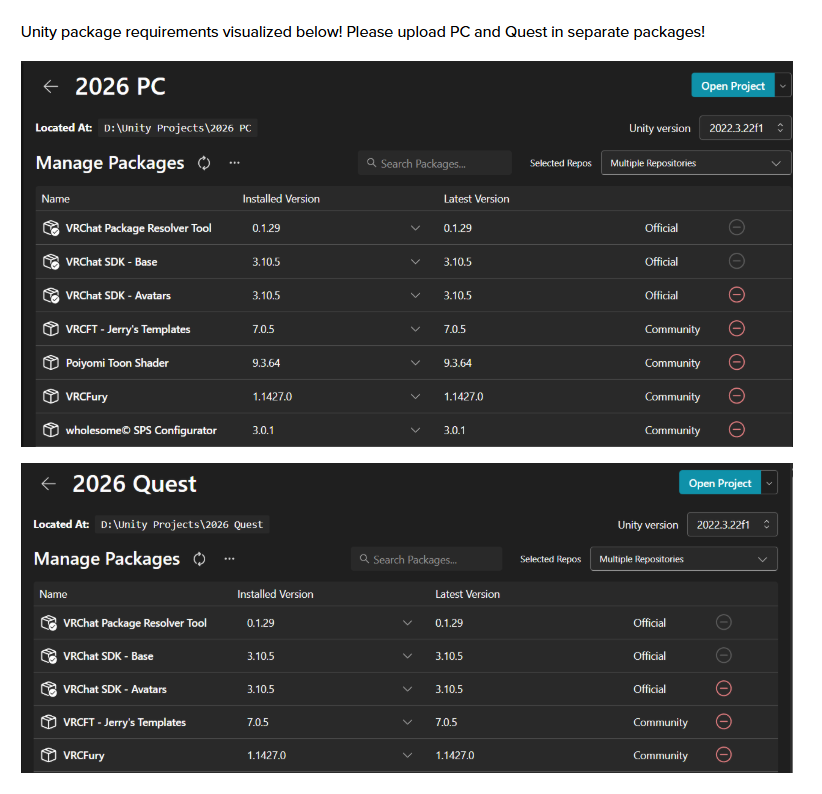Screen dimensions: 822x794
Task: Refresh packages in the 2026 Quest project
Action: pyautogui.click(x=199, y=559)
